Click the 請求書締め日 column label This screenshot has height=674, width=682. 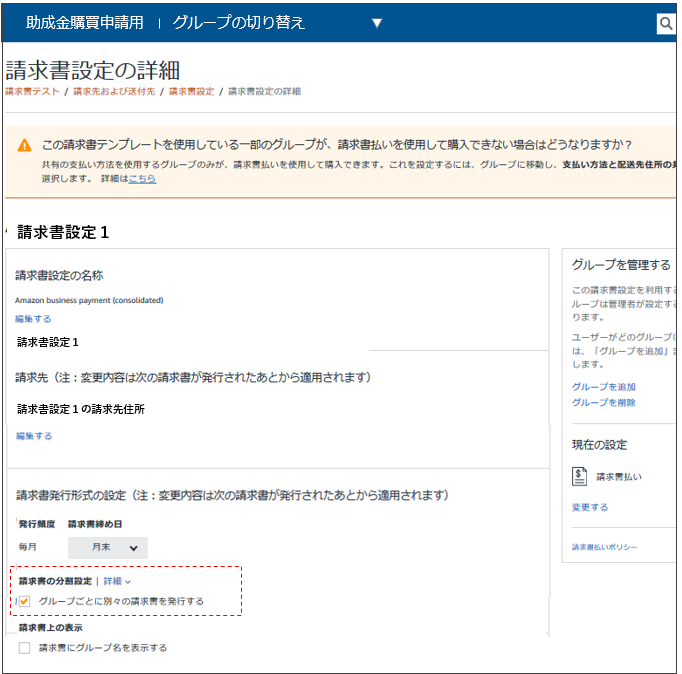pos(95,524)
